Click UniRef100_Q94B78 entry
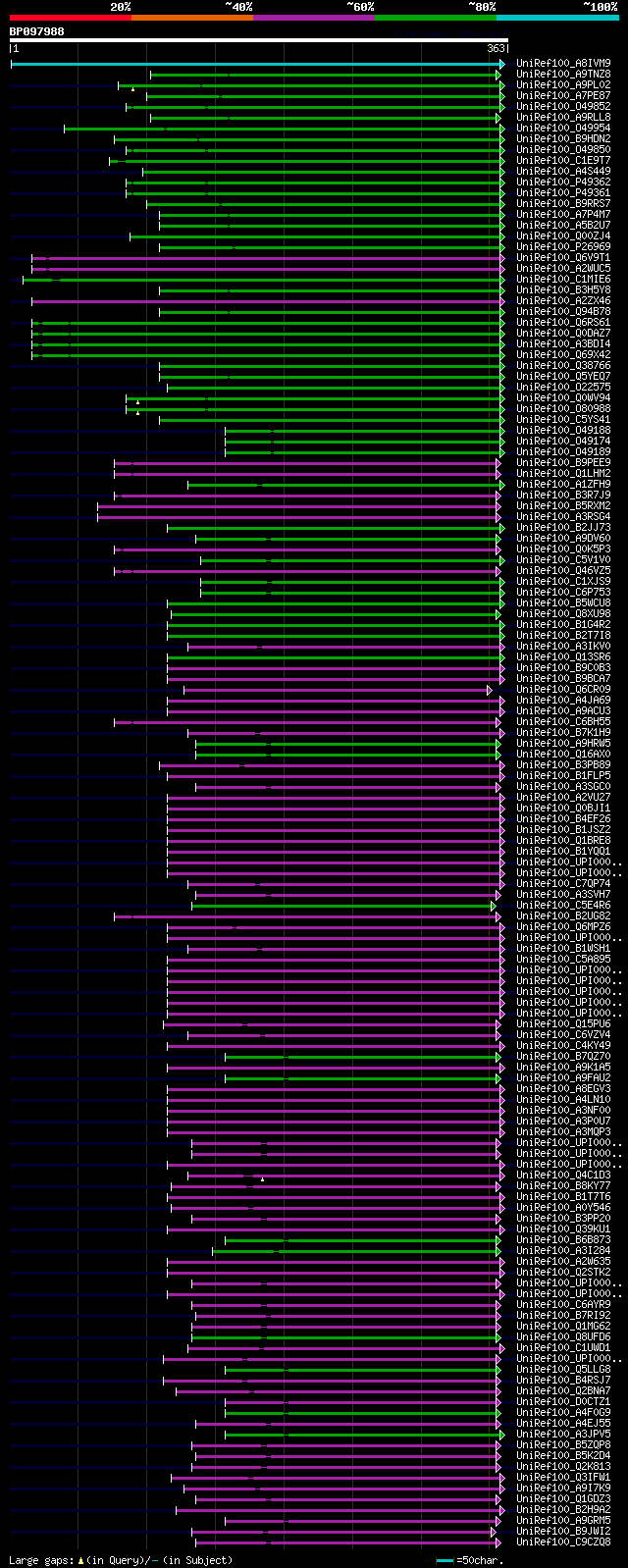 (x=563, y=312)
